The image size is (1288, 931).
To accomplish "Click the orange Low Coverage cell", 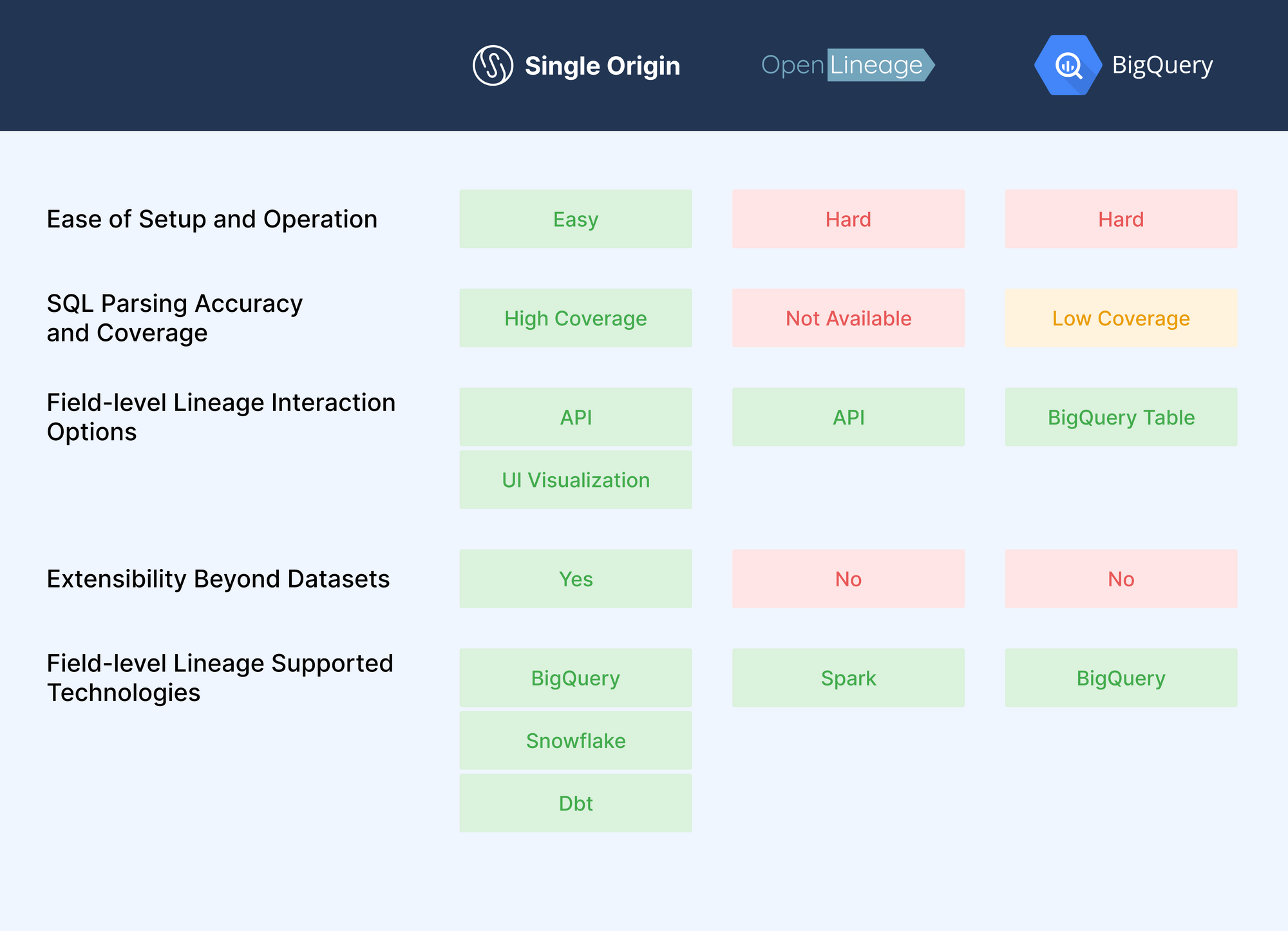I will coord(1121,318).
